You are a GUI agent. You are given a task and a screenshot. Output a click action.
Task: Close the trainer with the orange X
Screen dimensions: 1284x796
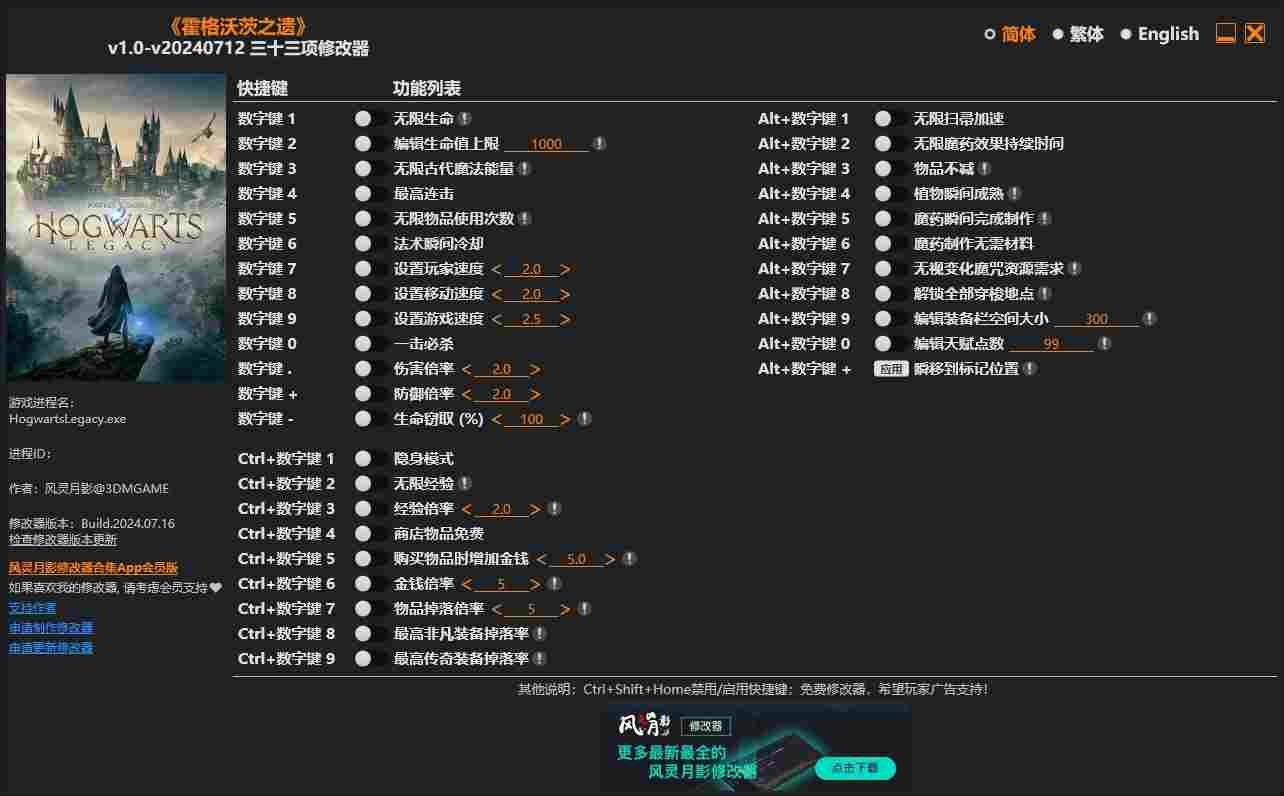coord(1255,33)
